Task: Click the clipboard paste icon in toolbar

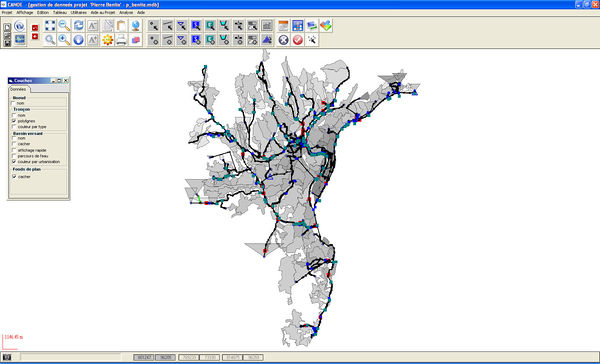Action: (x=122, y=26)
